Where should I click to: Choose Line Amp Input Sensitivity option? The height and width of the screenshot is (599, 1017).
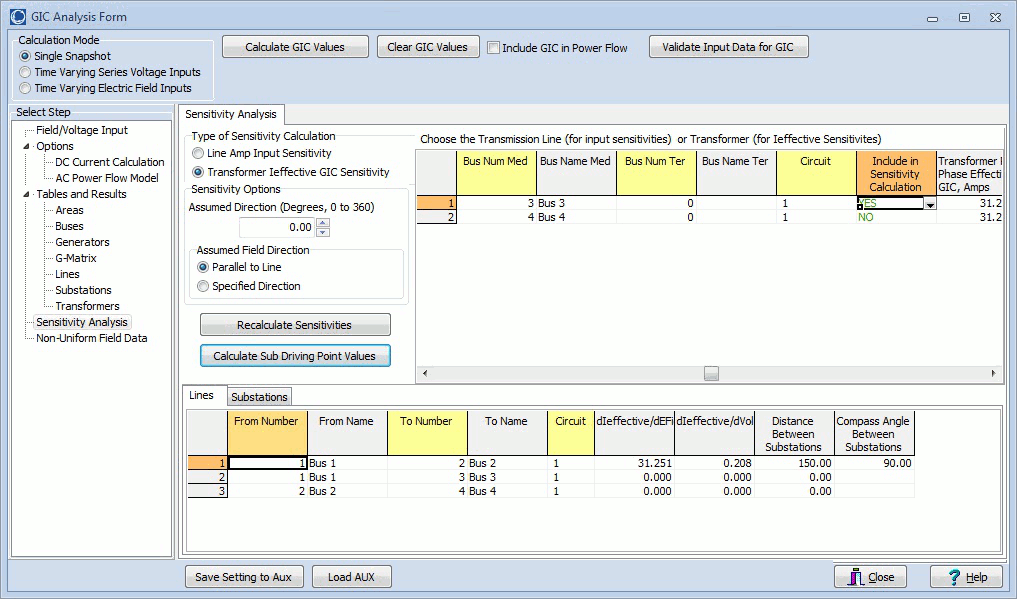pyautogui.click(x=198, y=154)
